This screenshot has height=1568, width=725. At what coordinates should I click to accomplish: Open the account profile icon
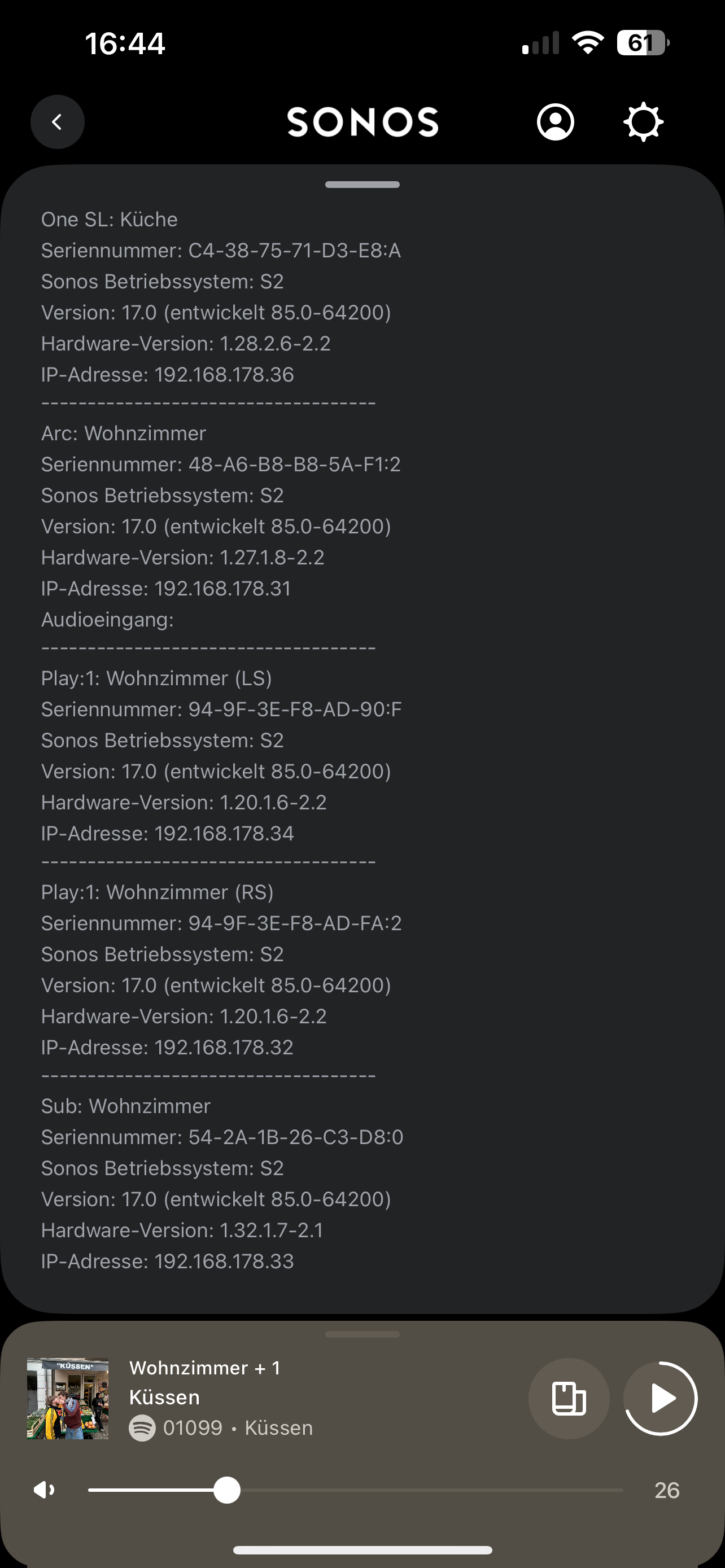(555, 122)
